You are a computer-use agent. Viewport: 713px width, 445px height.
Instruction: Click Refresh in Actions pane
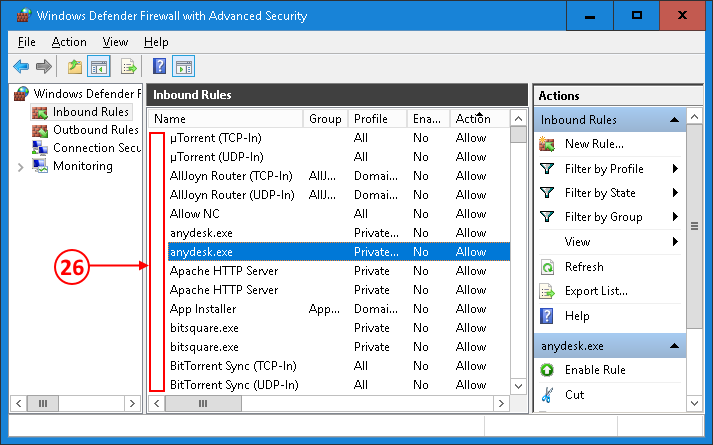click(584, 267)
